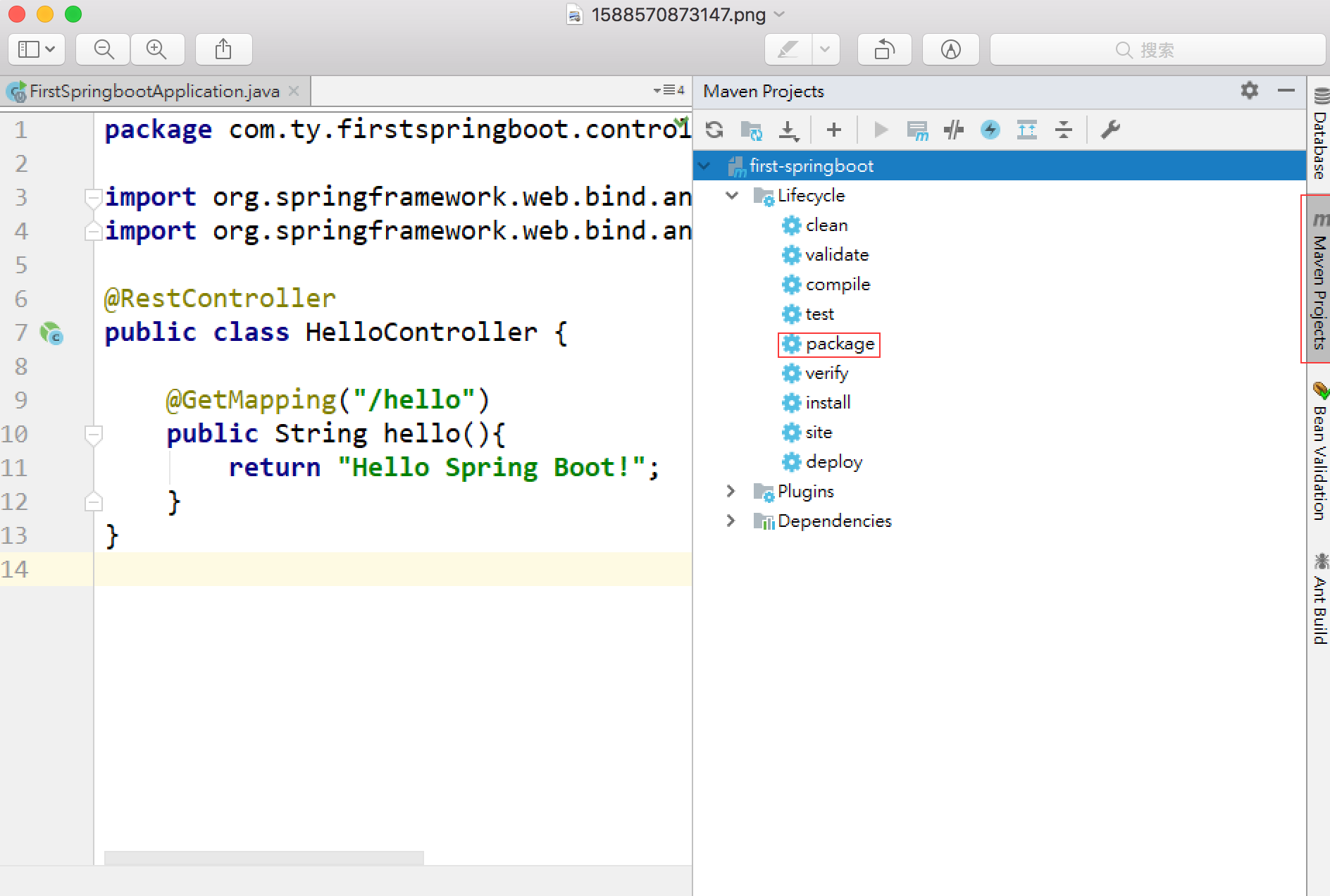Click the plus icon to add Maven project
The height and width of the screenshot is (896, 1330).
pos(833,130)
